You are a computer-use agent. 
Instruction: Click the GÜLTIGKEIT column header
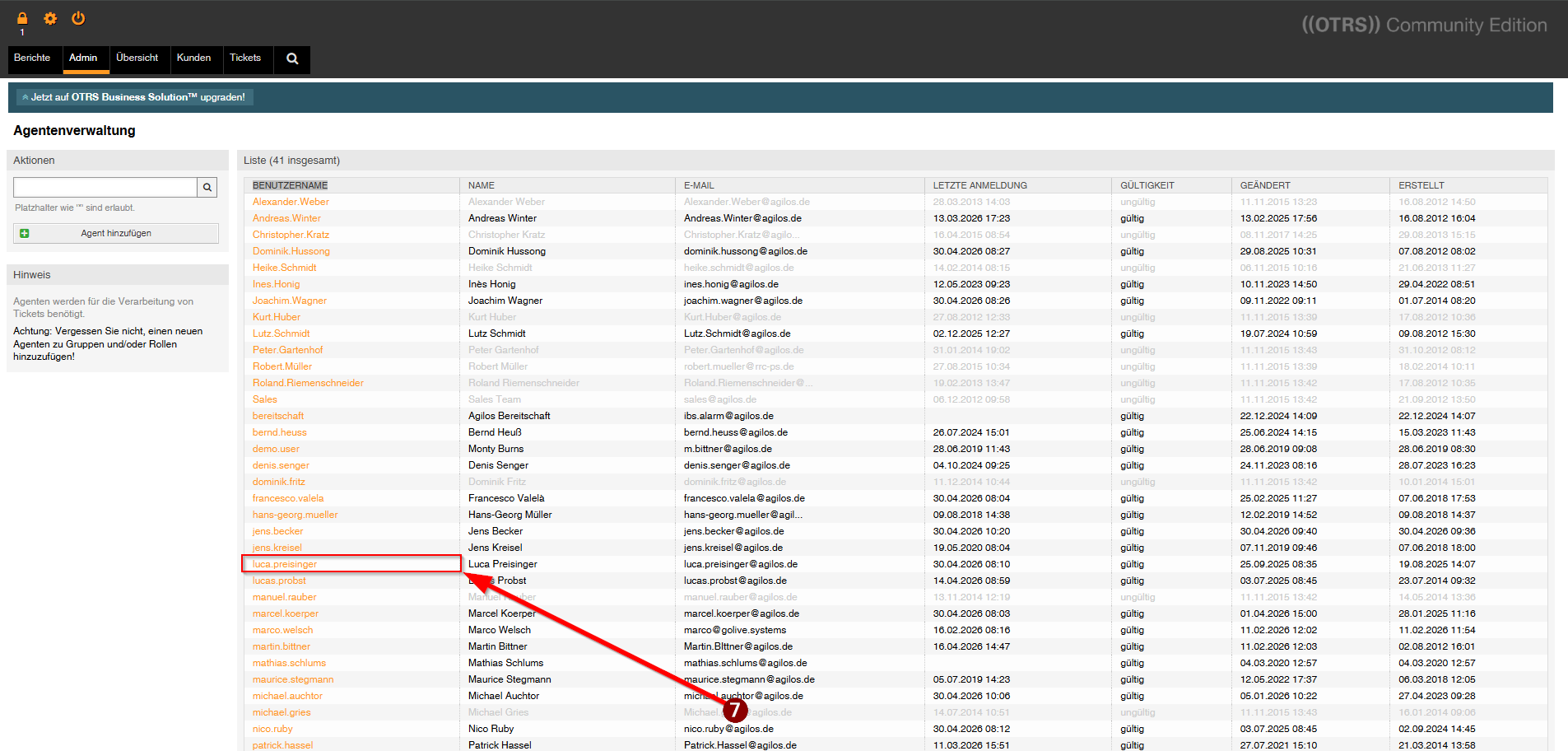click(x=1147, y=185)
